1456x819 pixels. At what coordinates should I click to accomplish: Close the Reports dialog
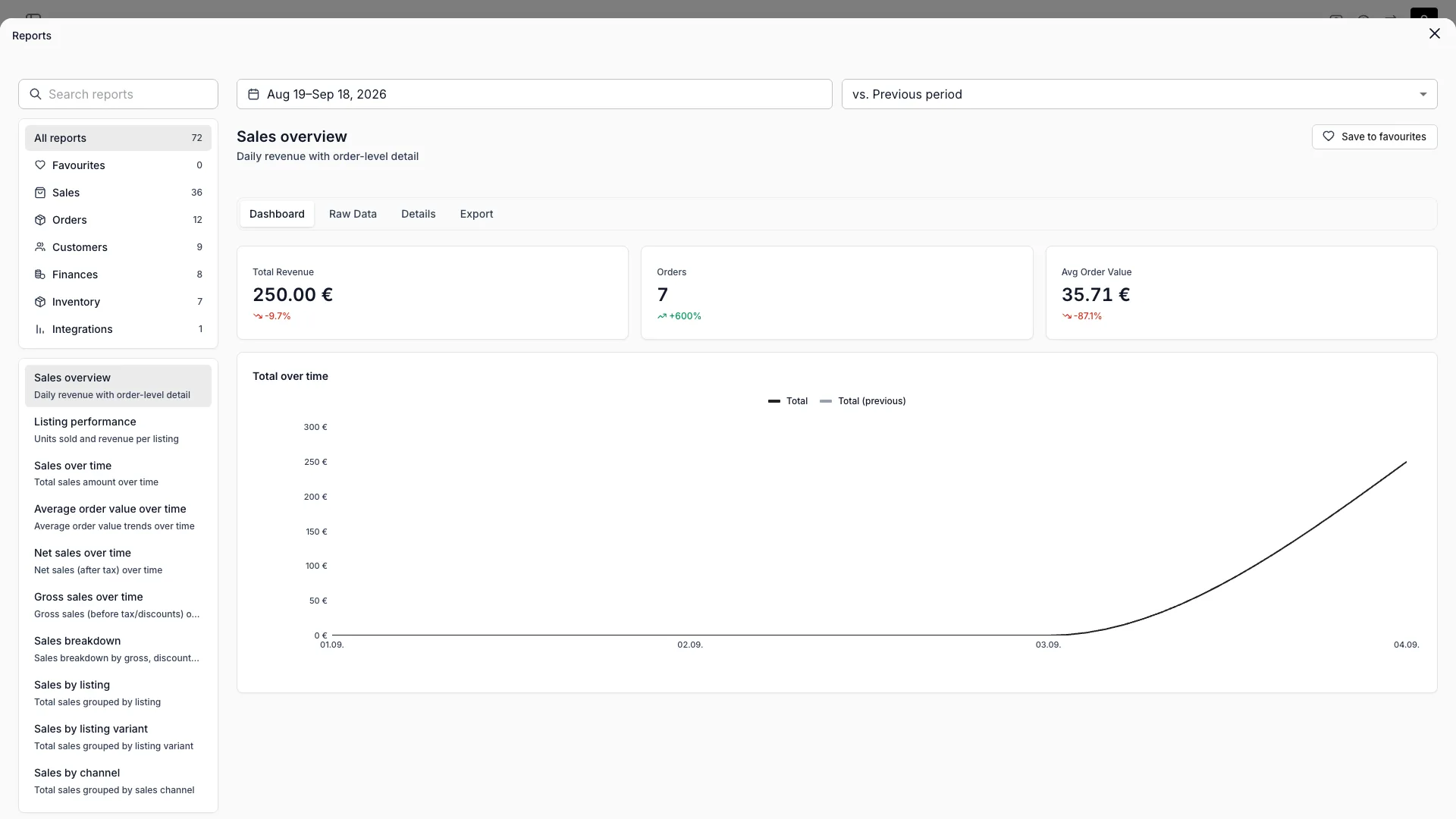click(x=1434, y=33)
